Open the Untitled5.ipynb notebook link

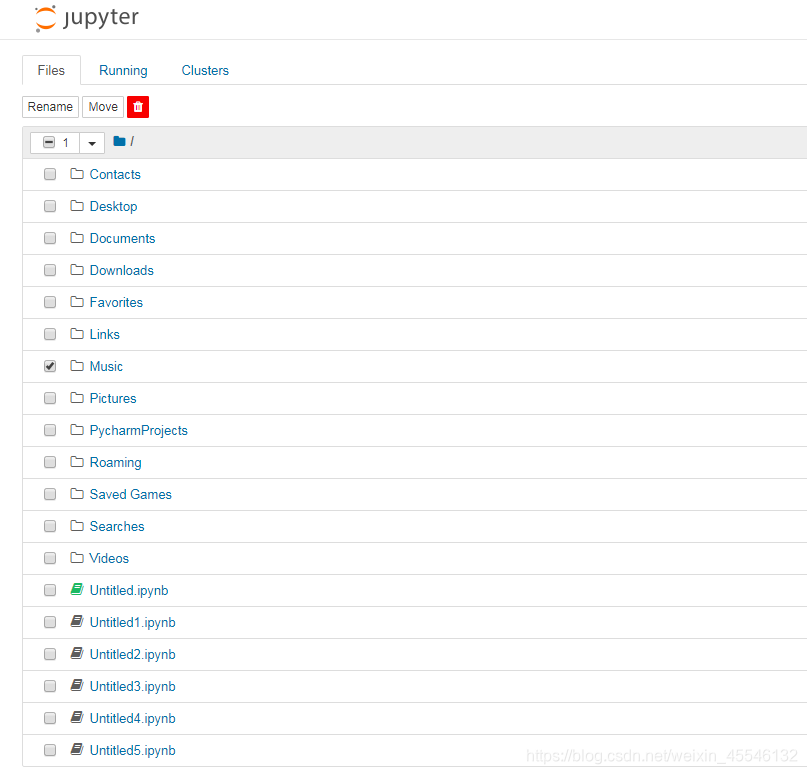tap(132, 751)
